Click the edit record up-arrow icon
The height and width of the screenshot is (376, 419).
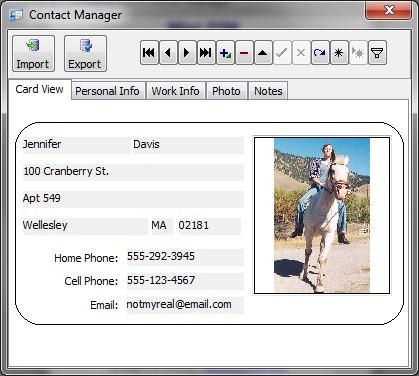[x=263, y=53]
